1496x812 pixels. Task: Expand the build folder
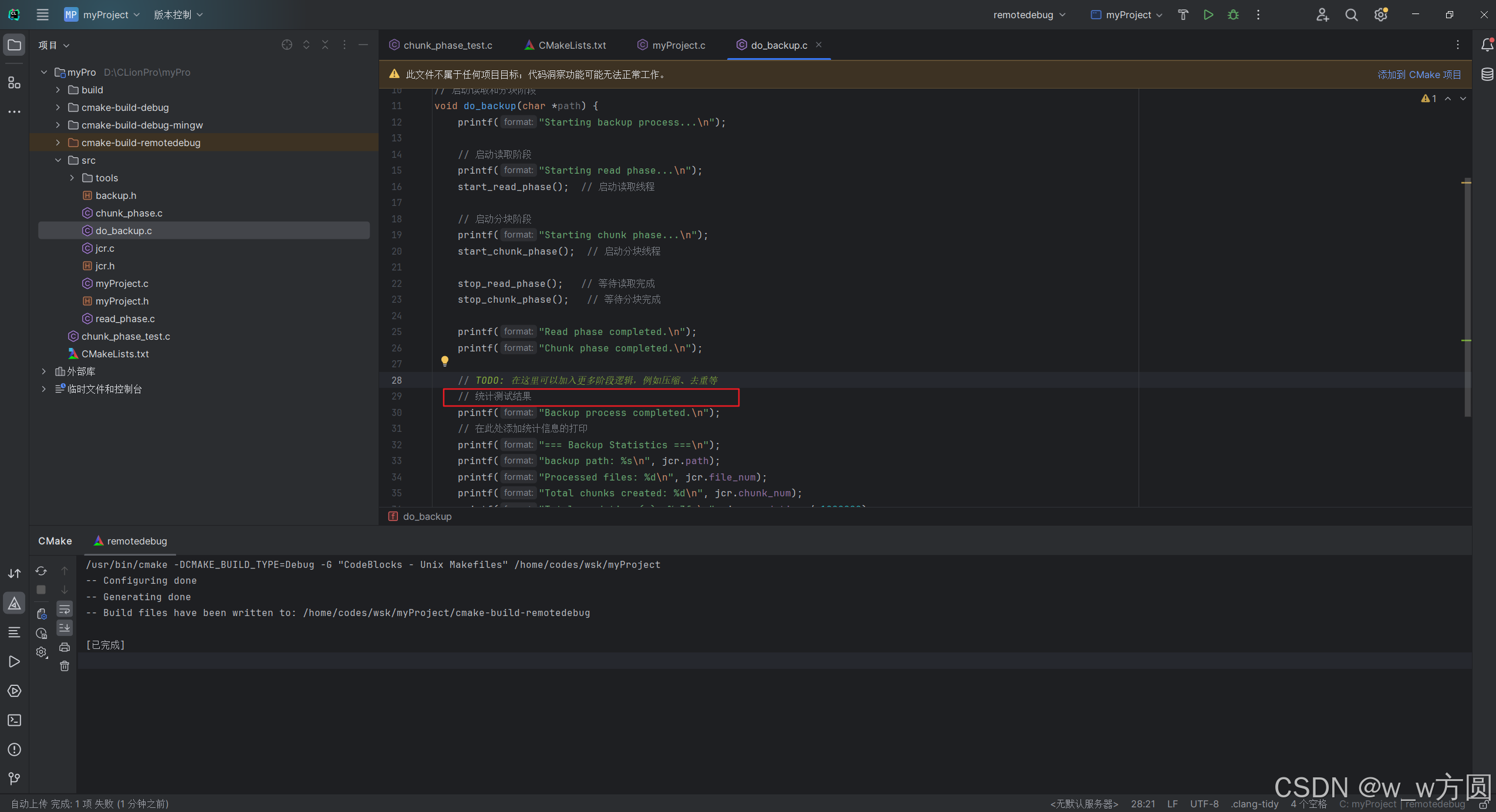point(58,90)
